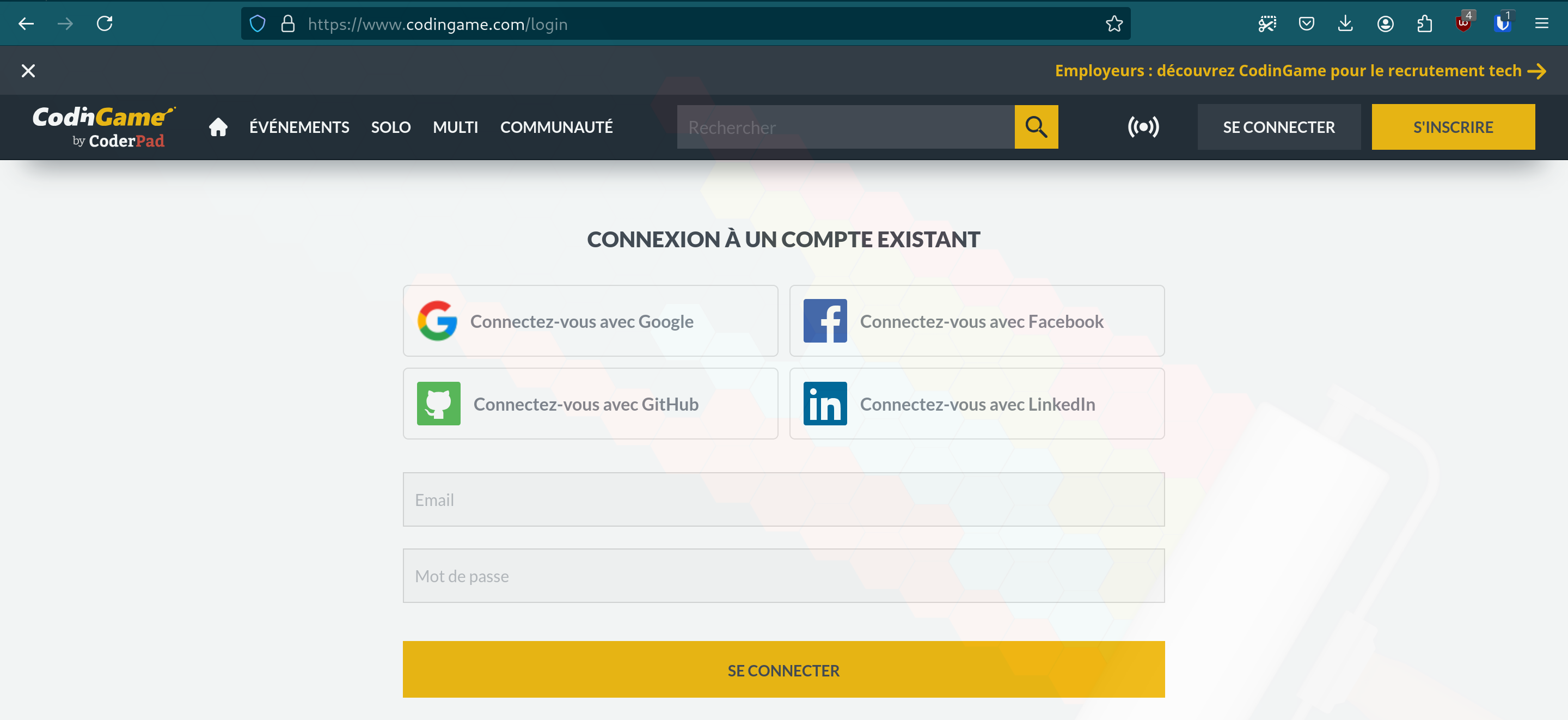Bookmark this page with the star icon

(1114, 24)
